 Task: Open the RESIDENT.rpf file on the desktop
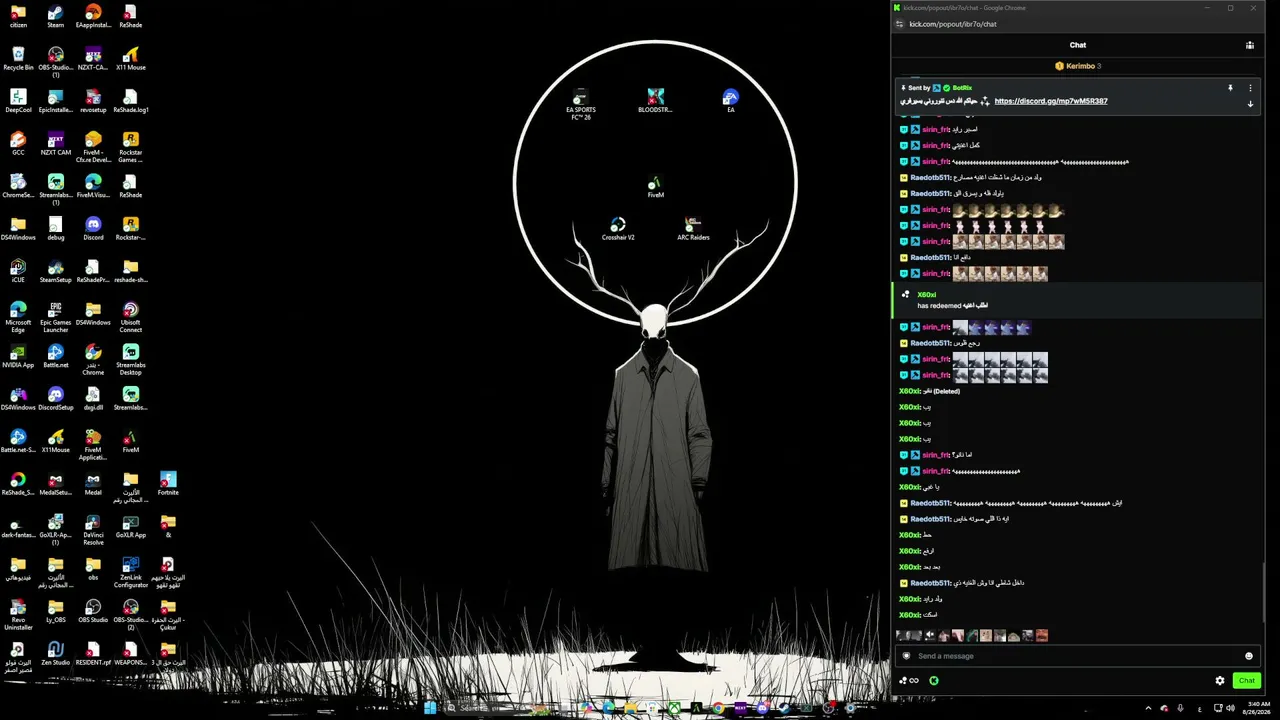(x=93, y=654)
